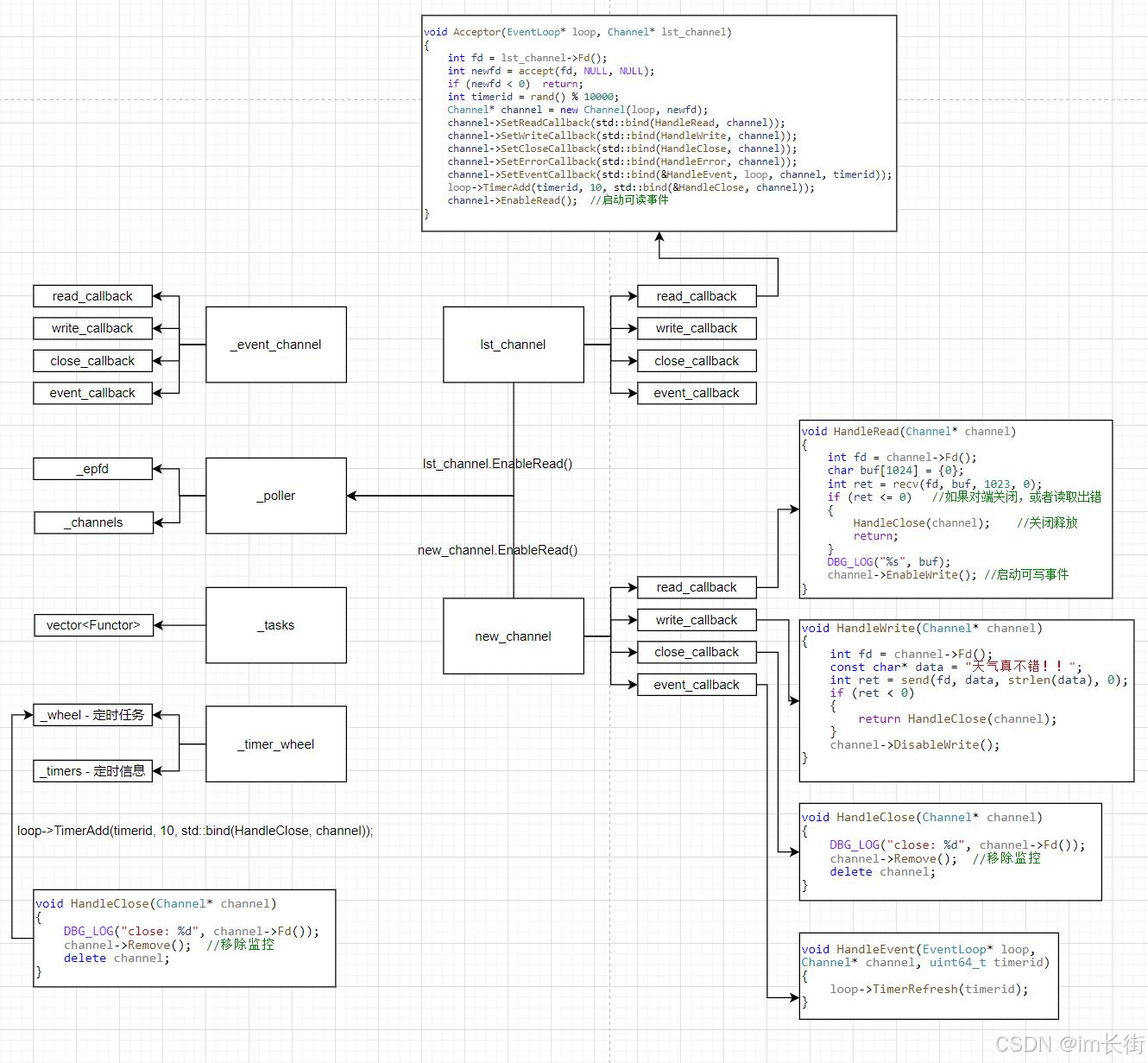Click 'void HandleRead(Channel* channel)' signature line
The image size is (1148, 1063).
pyautogui.click(x=909, y=432)
